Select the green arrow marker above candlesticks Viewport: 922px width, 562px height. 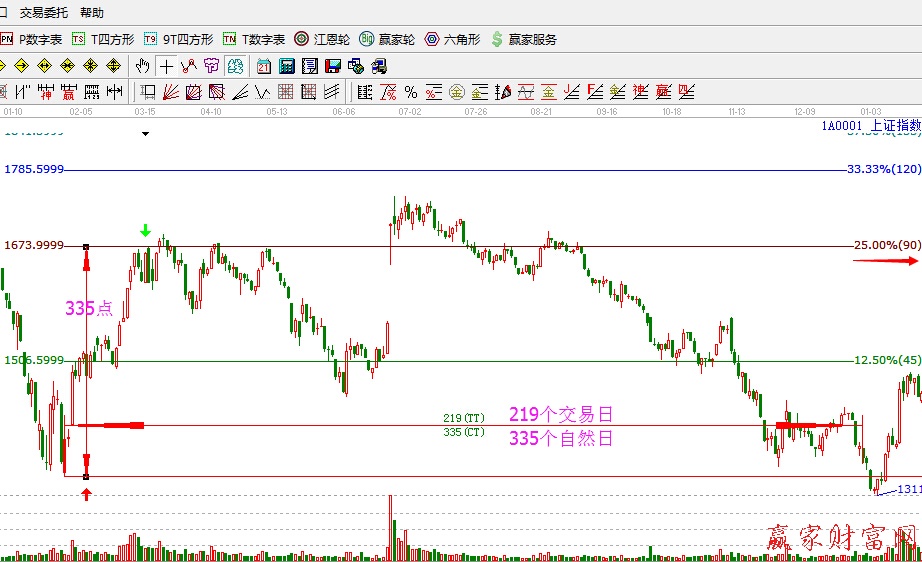[146, 231]
